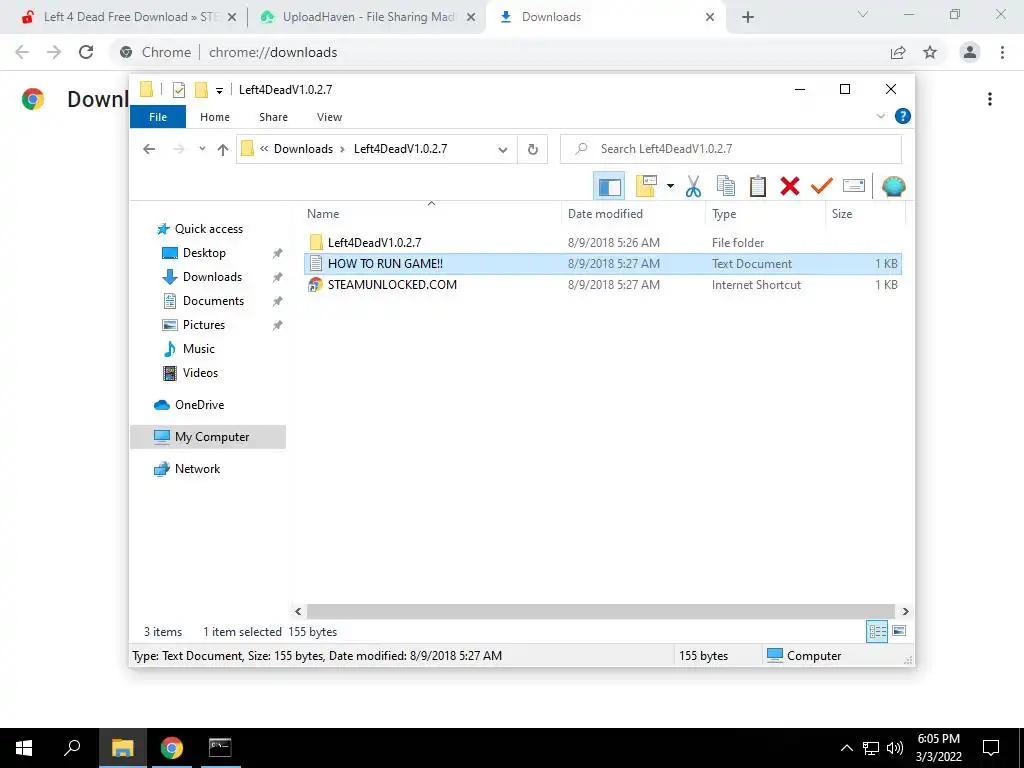Open the Command Prompt taskbar icon
1024x768 pixels.
[x=220, y=748]
